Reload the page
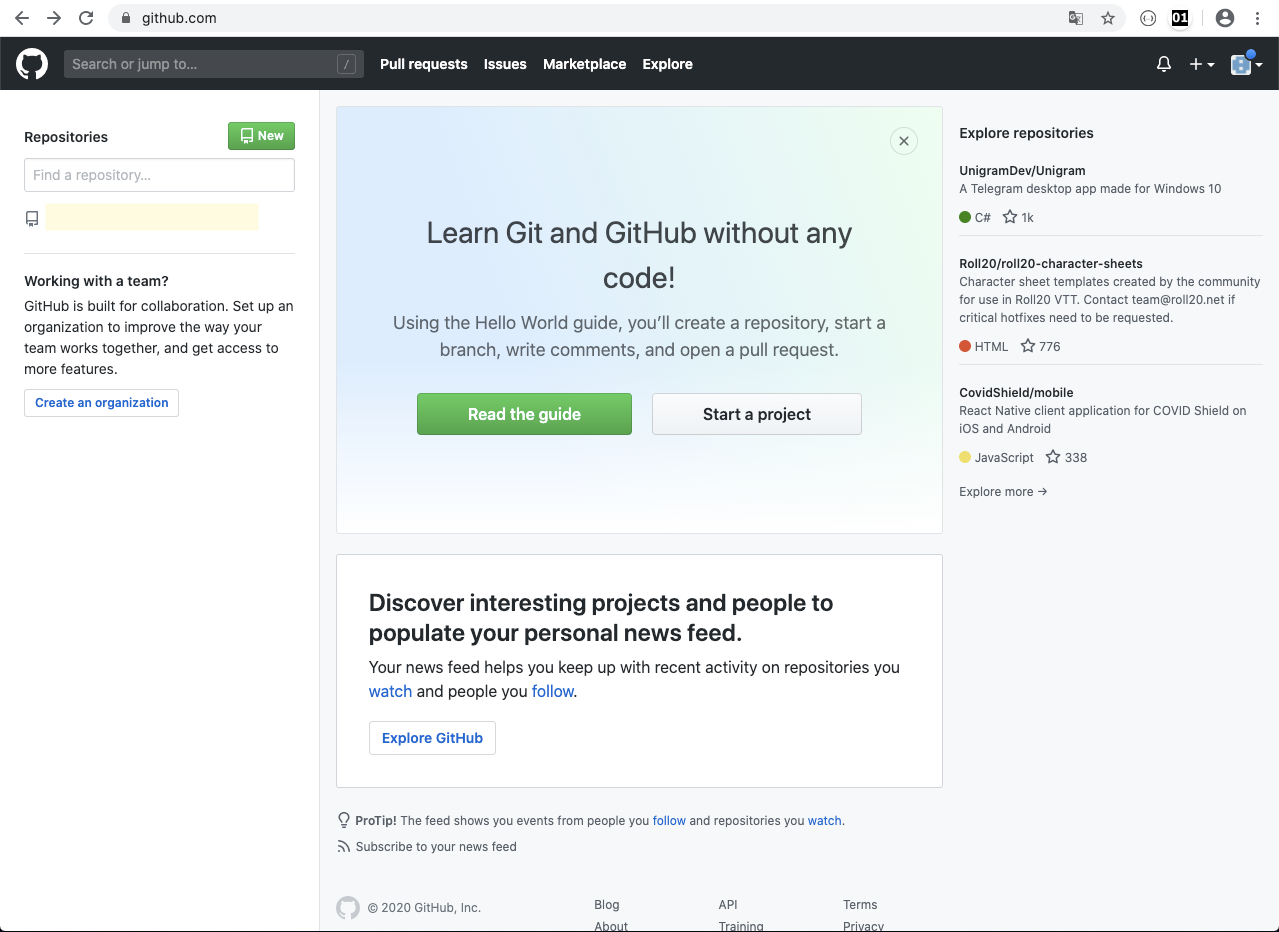 pos(86,18)
